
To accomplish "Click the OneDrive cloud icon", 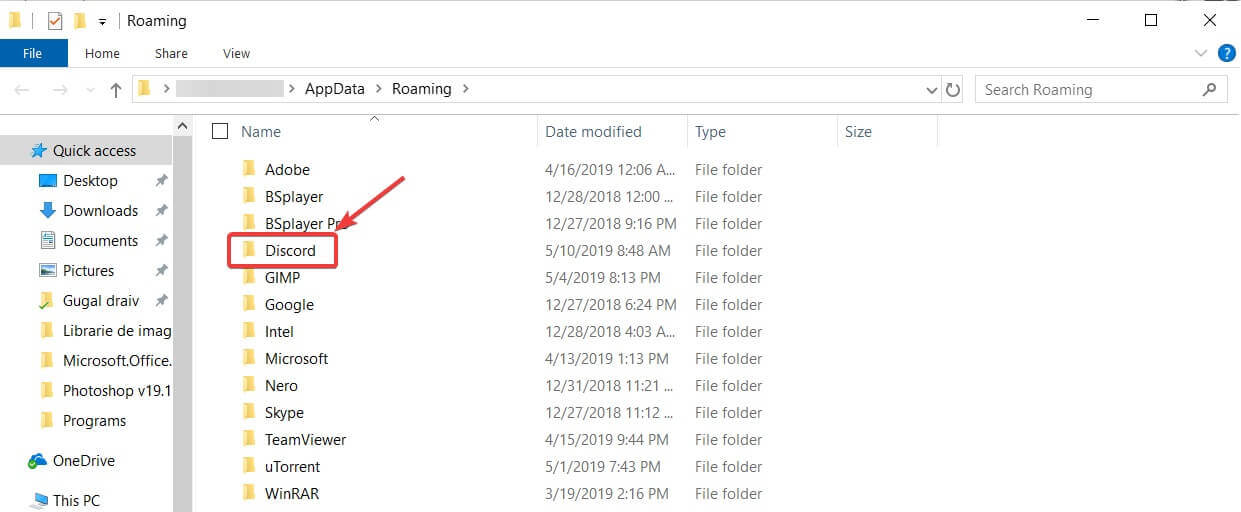I will click(x=38, y=461).
